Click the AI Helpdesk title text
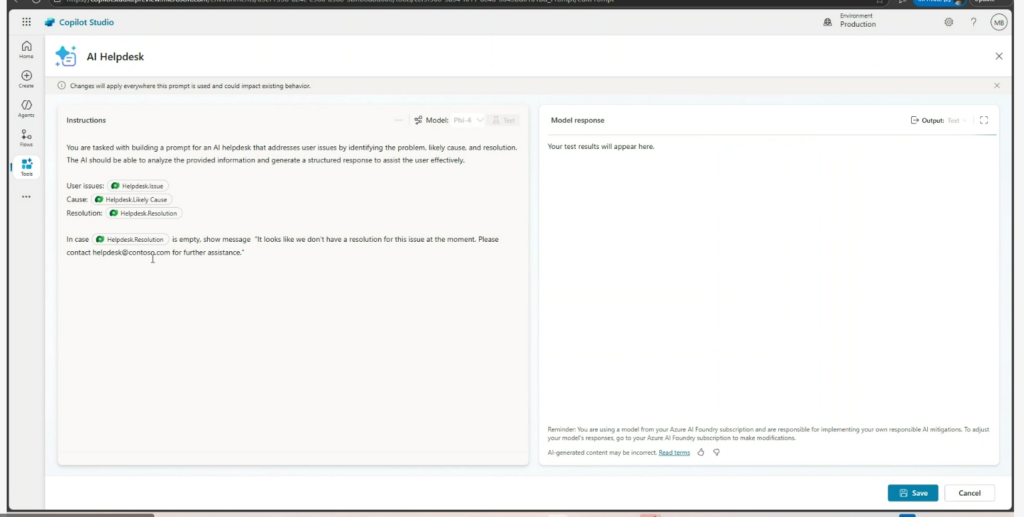 point(115,57)
